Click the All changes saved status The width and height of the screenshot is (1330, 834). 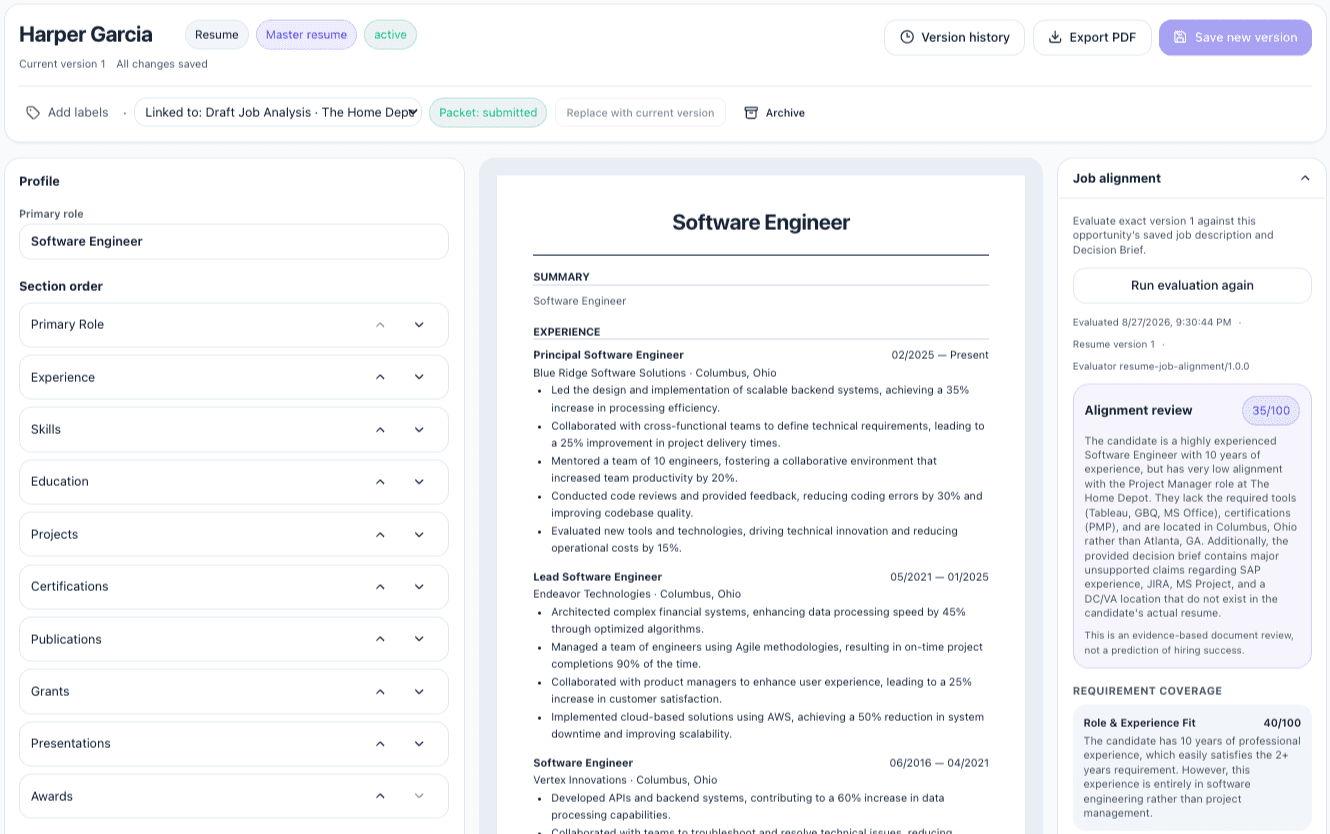coord(162,64)
